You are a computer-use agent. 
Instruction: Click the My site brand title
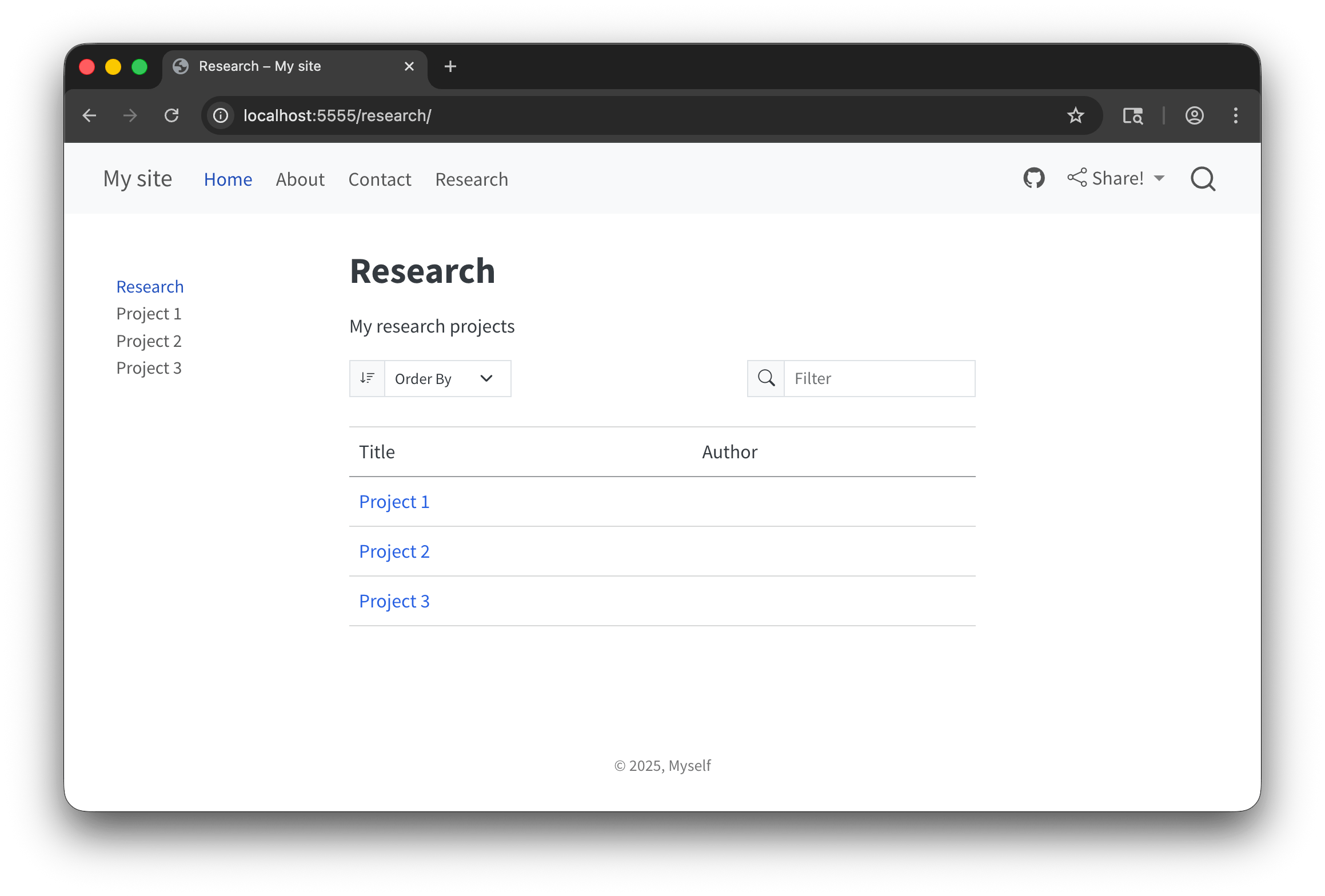click(138, 179)
